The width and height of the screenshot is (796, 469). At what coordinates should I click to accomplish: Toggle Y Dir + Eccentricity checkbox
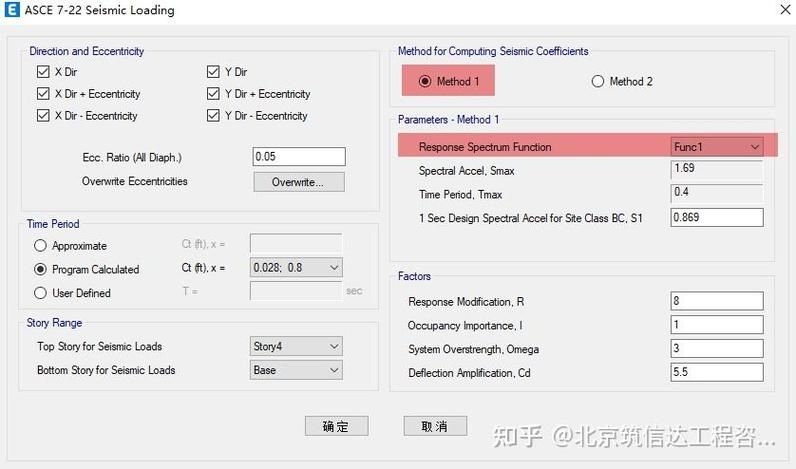213,93
